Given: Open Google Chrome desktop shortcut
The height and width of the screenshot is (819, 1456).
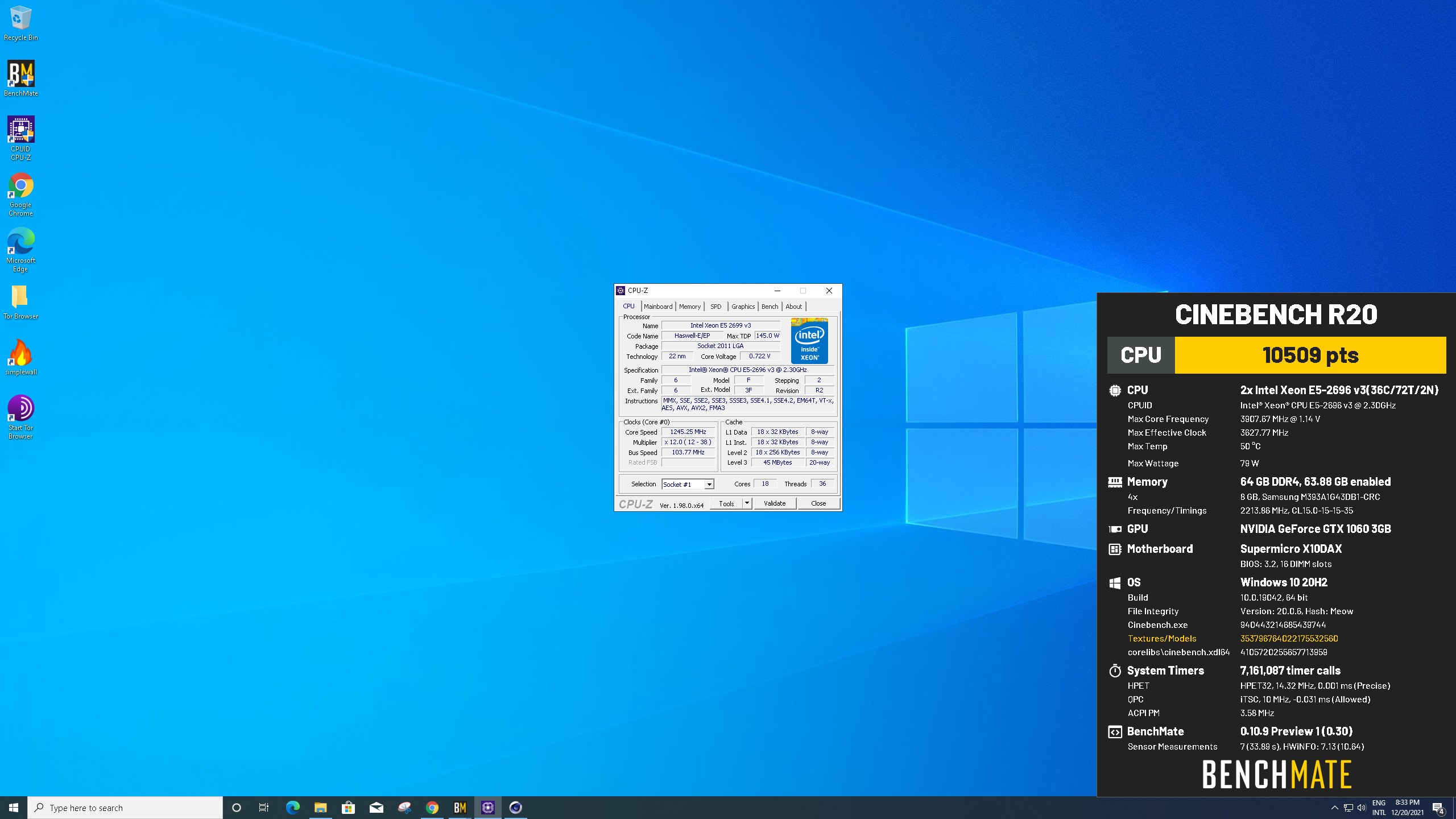Looking at the screenshot, I should pyautogui.click(x=20, y=194).
